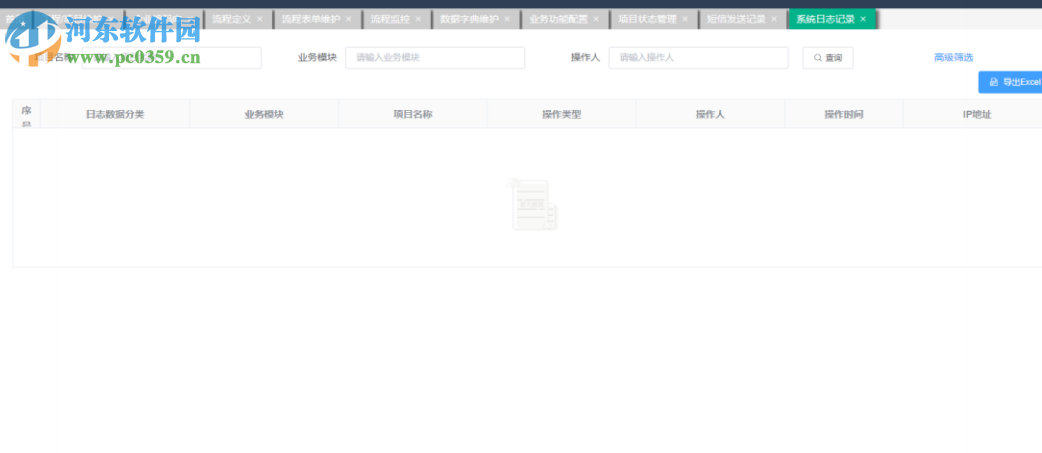The width and height of the screenshot is (1042, 453).
Task: Click the 序号 column header
Action: coord(27,114)
